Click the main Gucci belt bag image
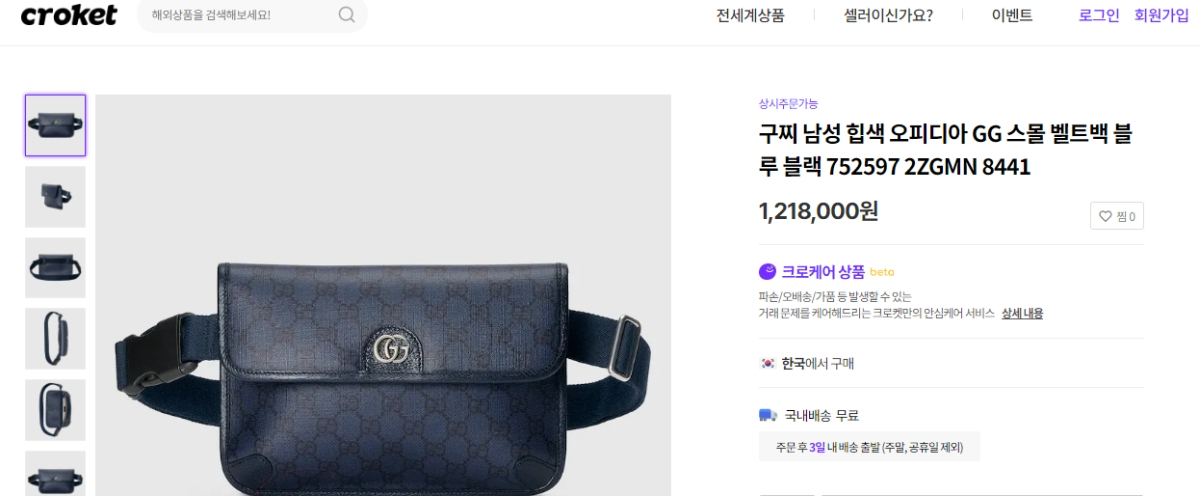 [383, 295]
